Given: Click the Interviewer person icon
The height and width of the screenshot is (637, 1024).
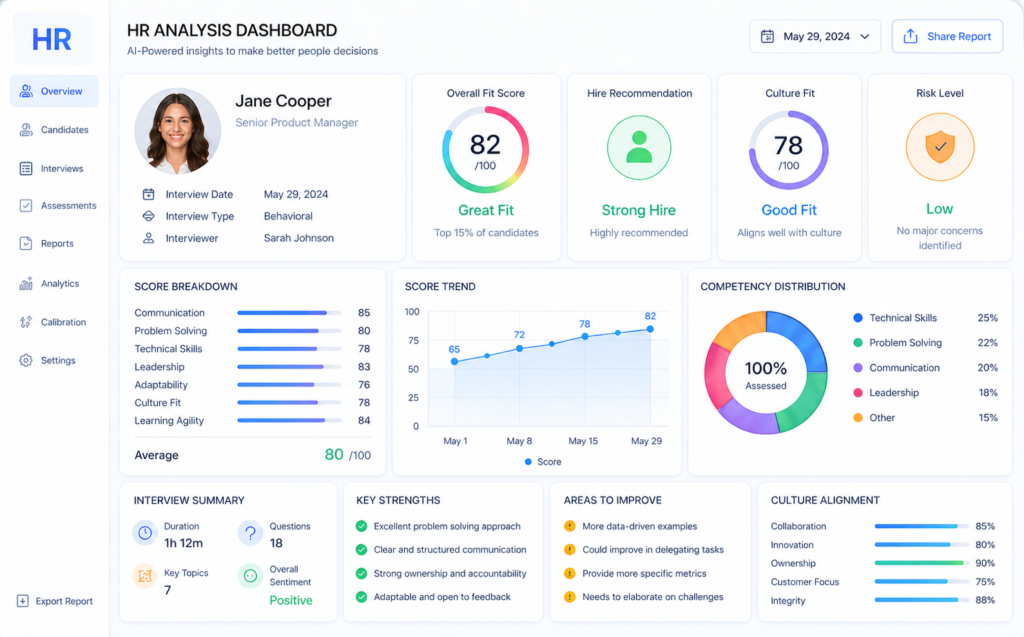Looking at the screenshot, I should pyautogui.click(x=148, y=238).
